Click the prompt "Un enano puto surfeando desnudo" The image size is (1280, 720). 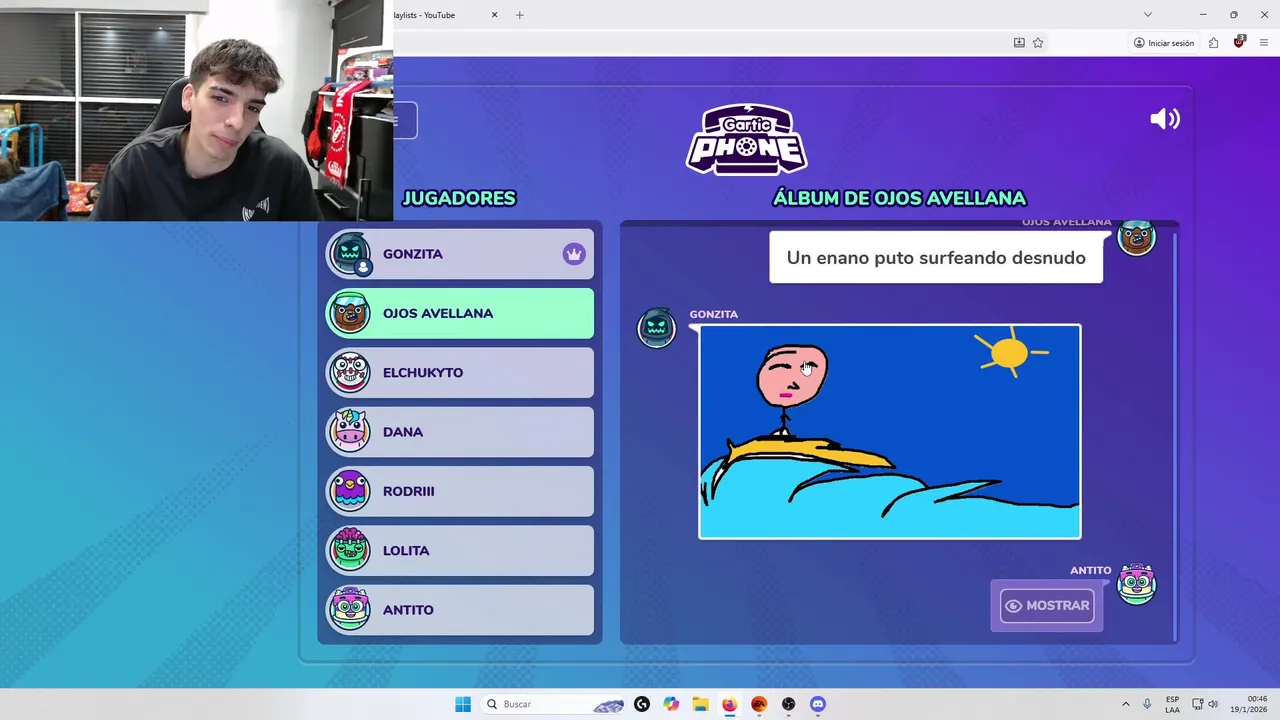[x=936, y=258]
